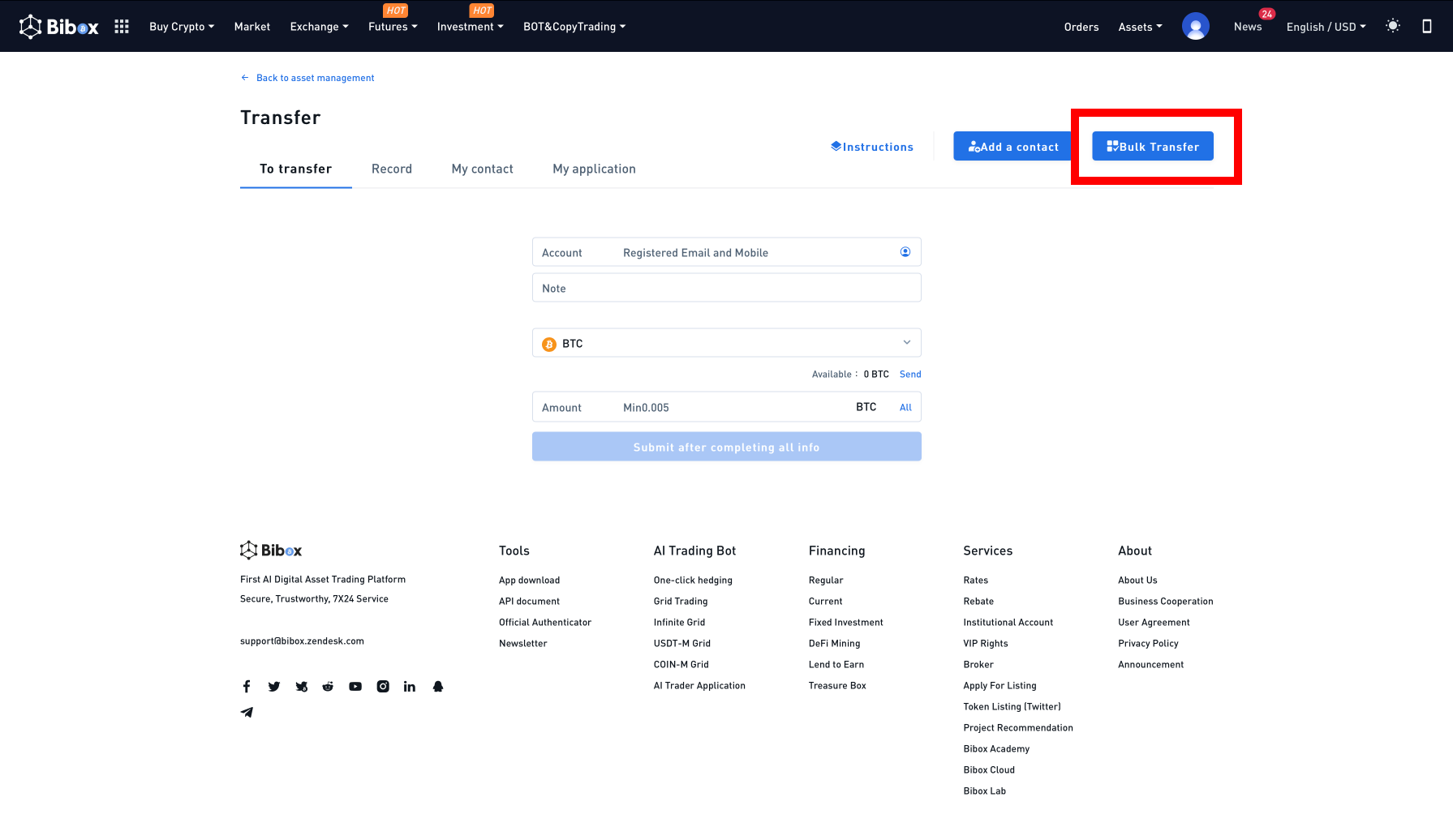Open Bibox Facebook page icon
This screenshot has height=840, width=1453.
pyautogui.click(x=247, y=687)
